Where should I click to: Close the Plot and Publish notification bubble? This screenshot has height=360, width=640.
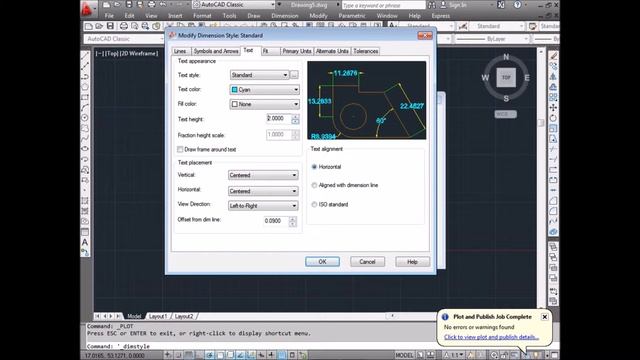544,317
